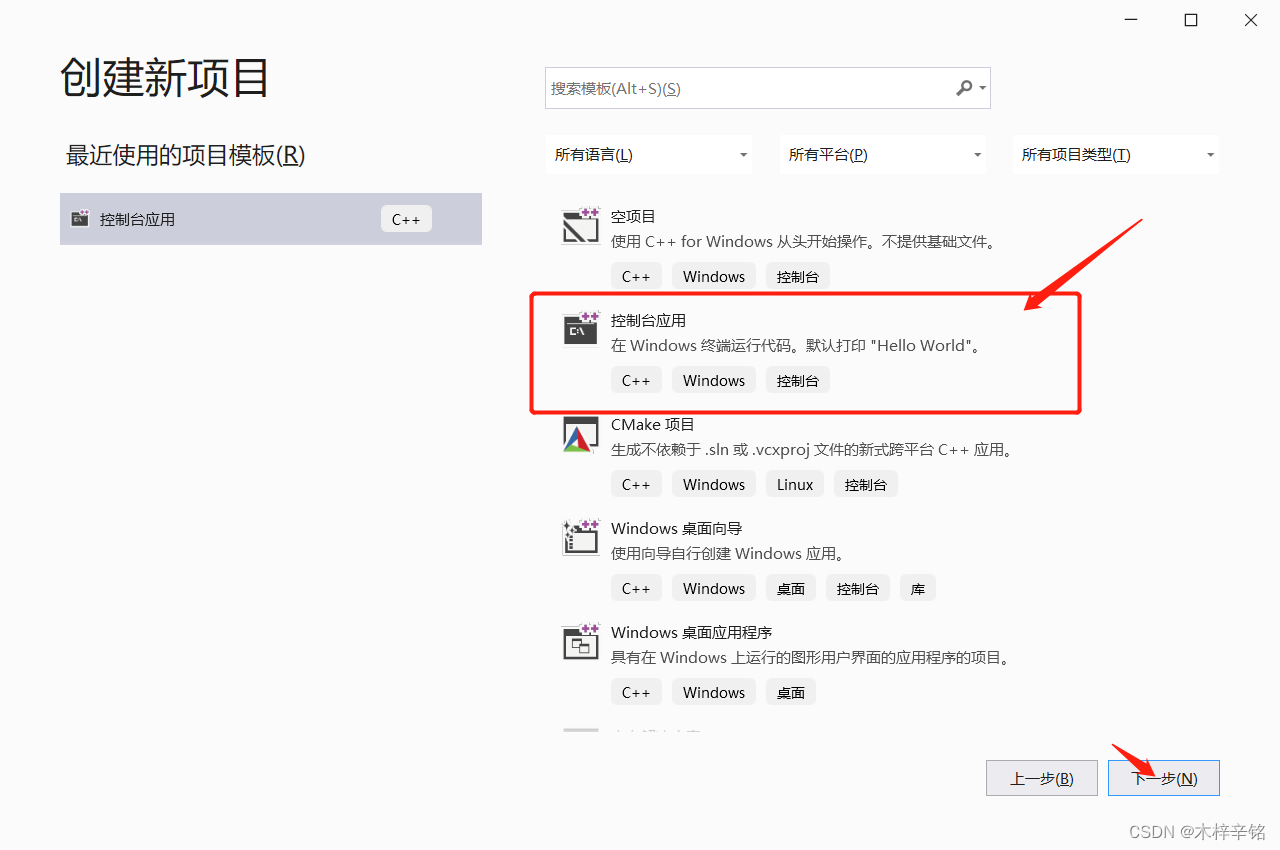The image size is (1280, 850).
Task: Click the Windows tag under CMake 项目
Action: point(714,484)
